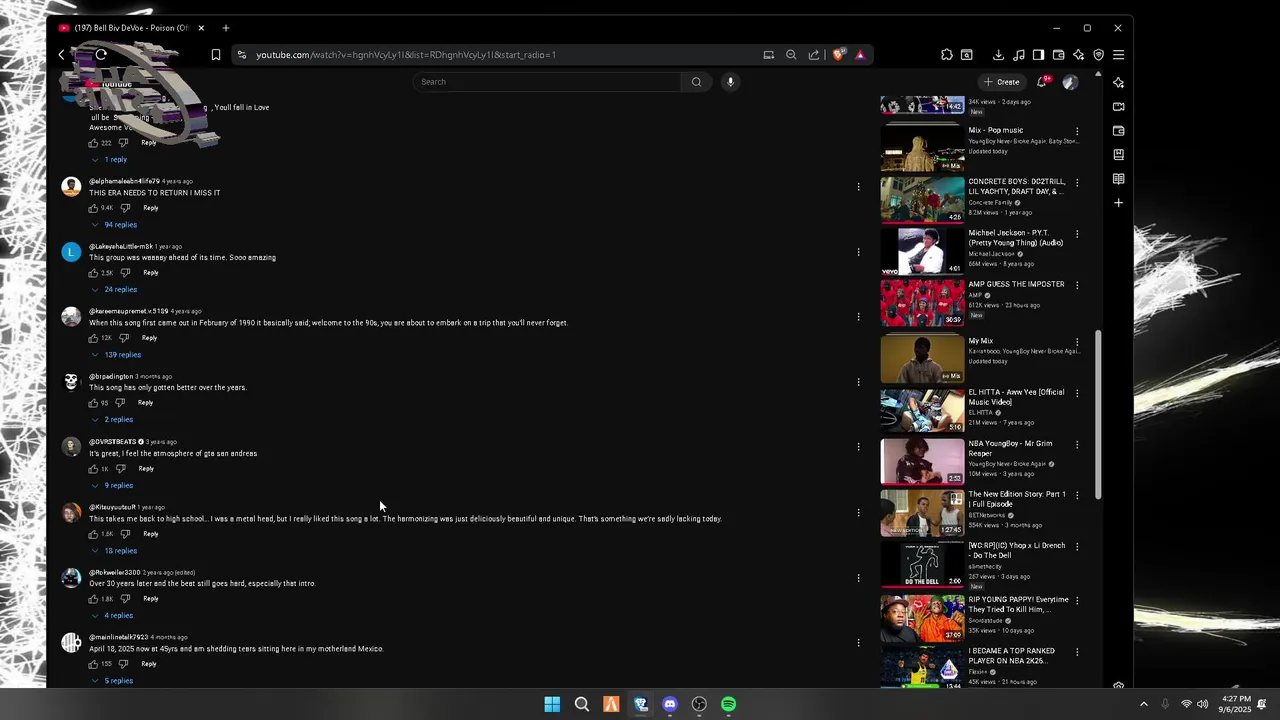Open the Windows Start menu
Viewport: 1280px width, 720px height.
coord(552,704)
